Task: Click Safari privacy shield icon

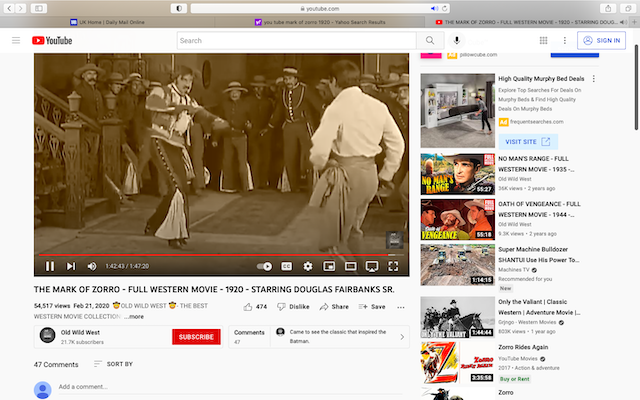Action: (179, 8)
